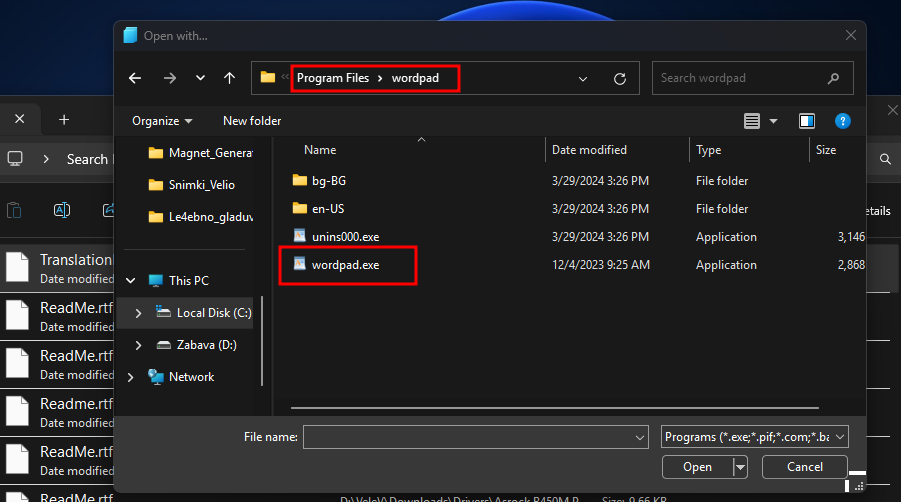Open the Programs file type filter
This screenshot has width=901, height=502.
754,437
